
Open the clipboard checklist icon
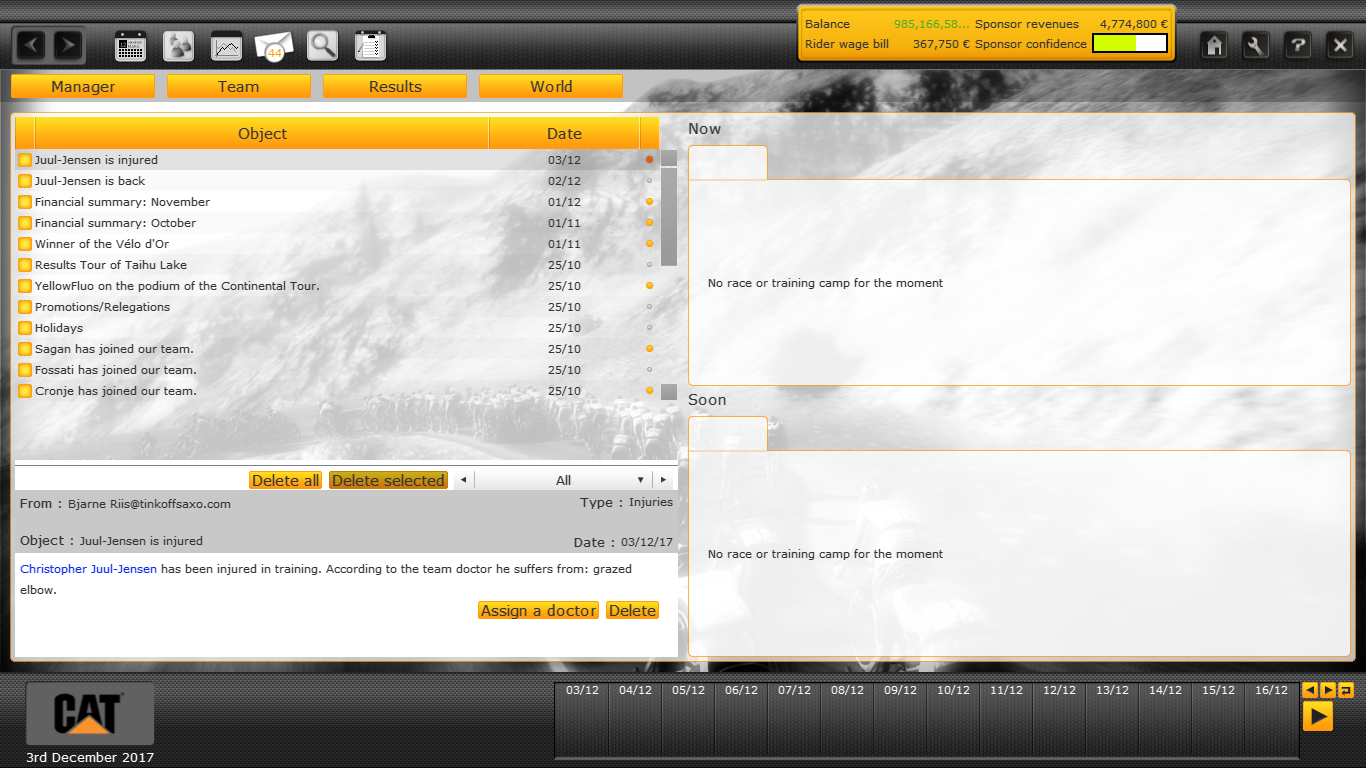(370, 46)
